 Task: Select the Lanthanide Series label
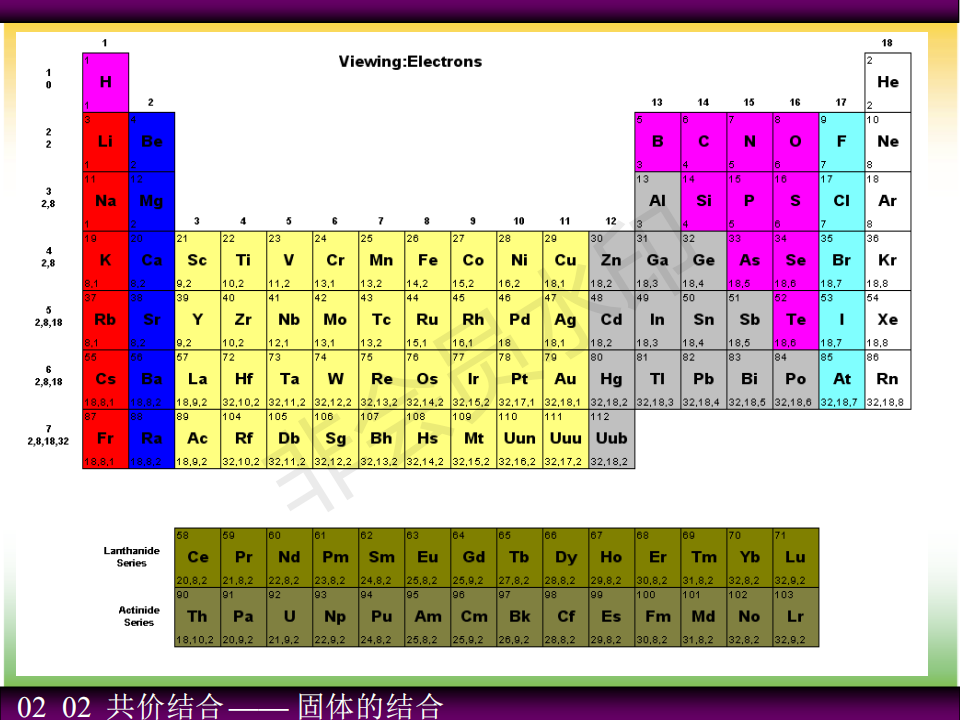131,557
